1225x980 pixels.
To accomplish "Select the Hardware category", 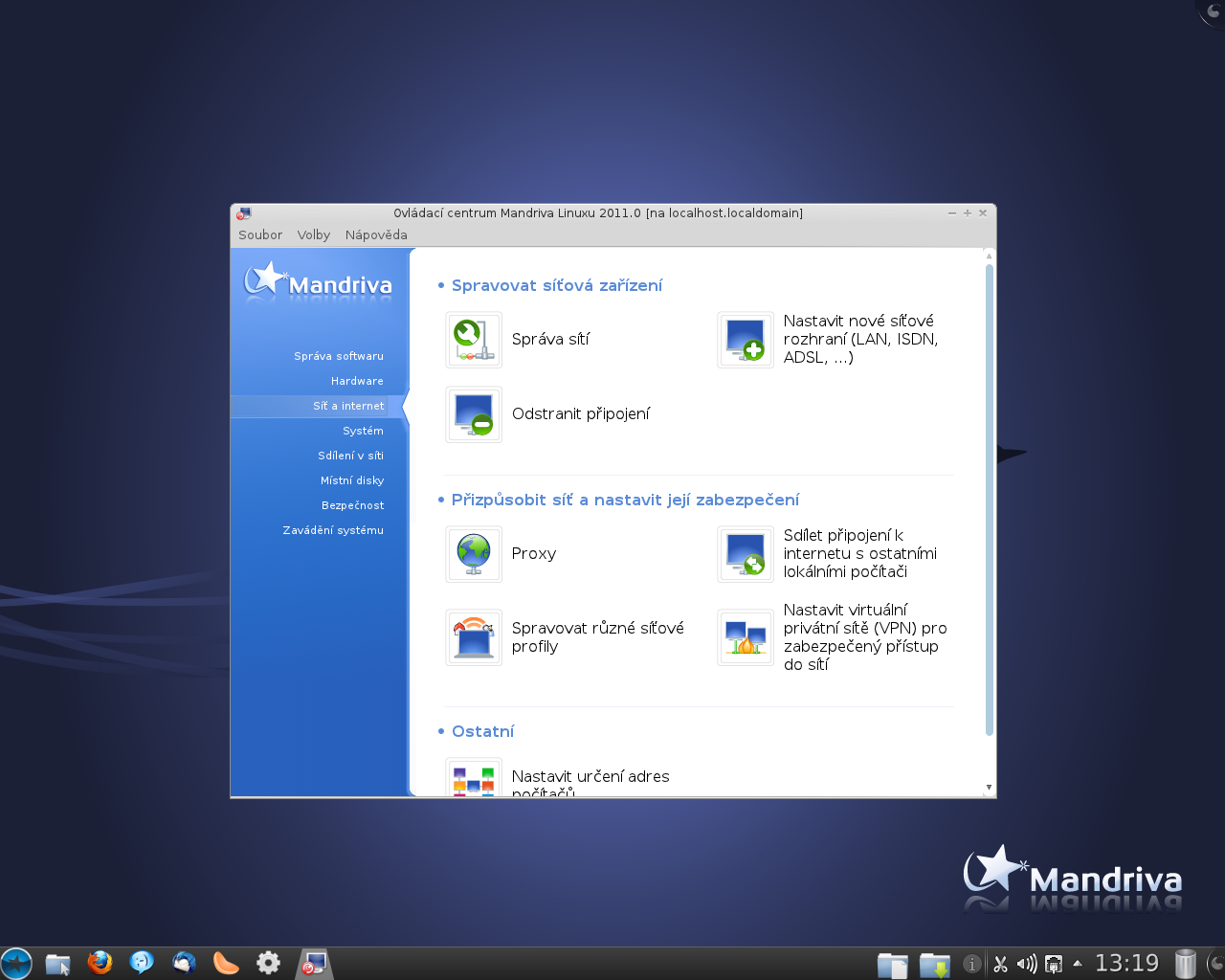I will (x=357, y=381).
